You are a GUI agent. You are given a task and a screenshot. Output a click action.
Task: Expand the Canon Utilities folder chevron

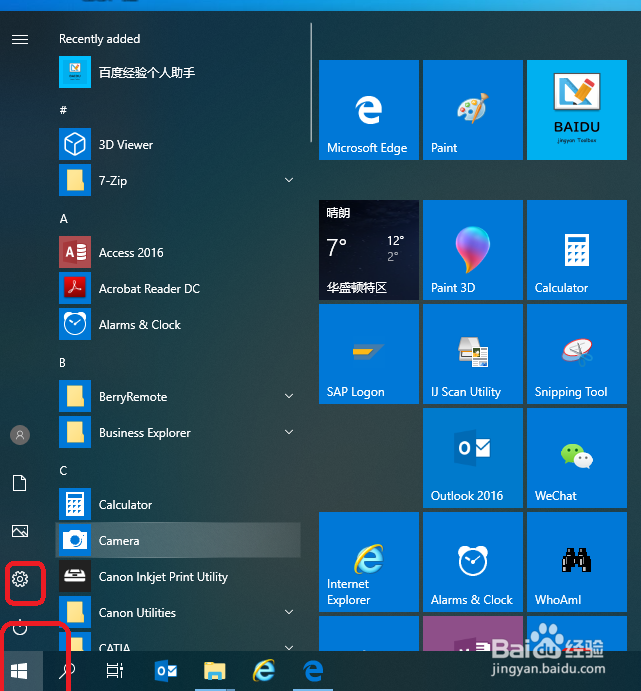[289, 612]
